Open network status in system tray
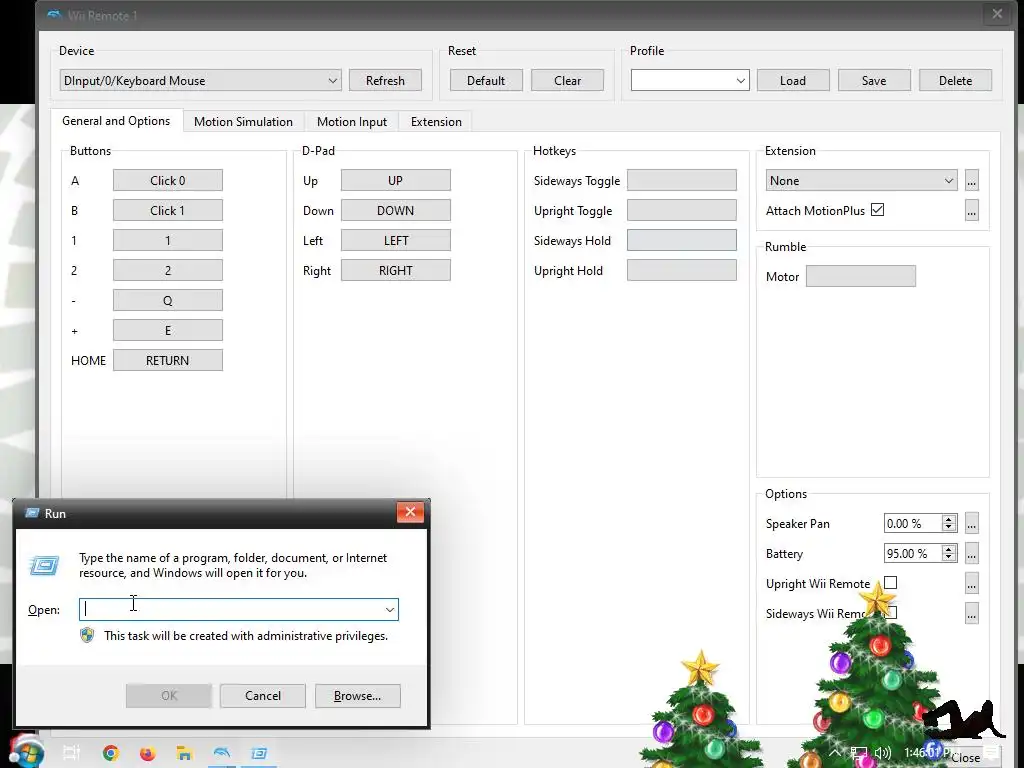Viewport: 1024px width, 768px height. [x=859, y=753]
